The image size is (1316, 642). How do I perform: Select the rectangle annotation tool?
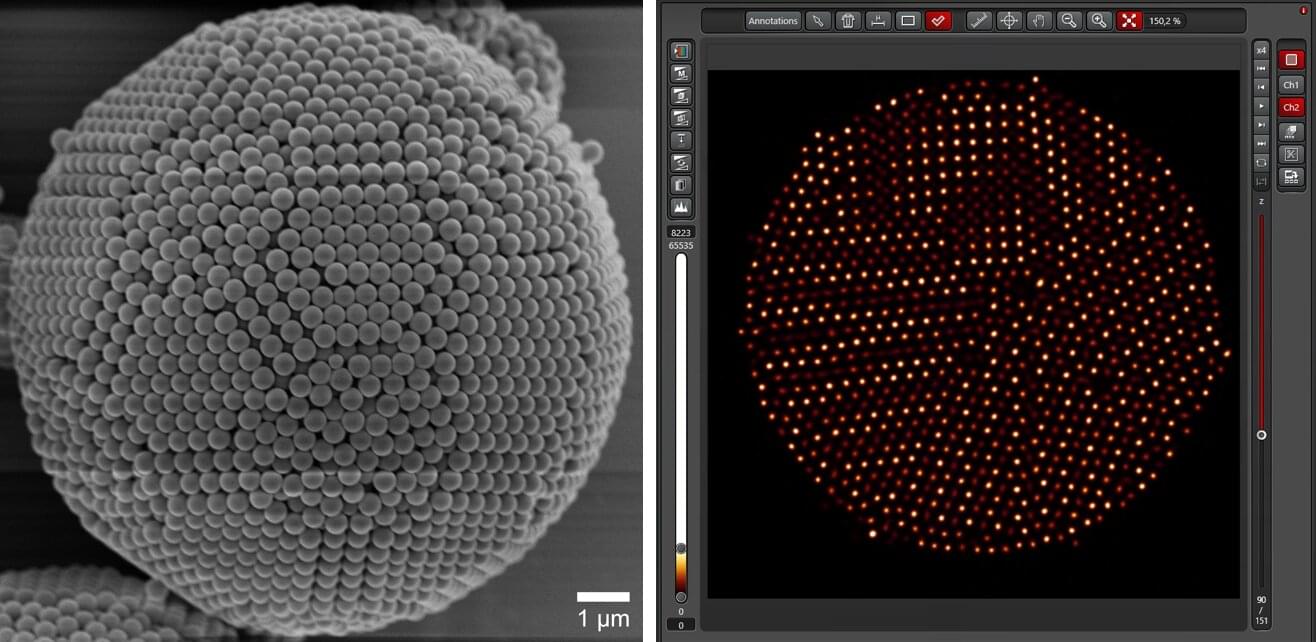908,20
